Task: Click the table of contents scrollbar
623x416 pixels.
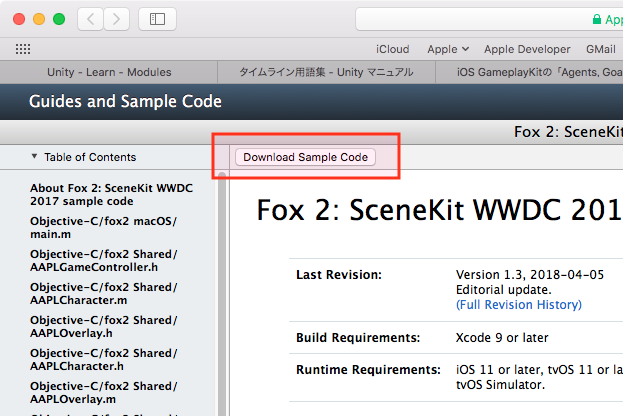Action: point(222,294)
